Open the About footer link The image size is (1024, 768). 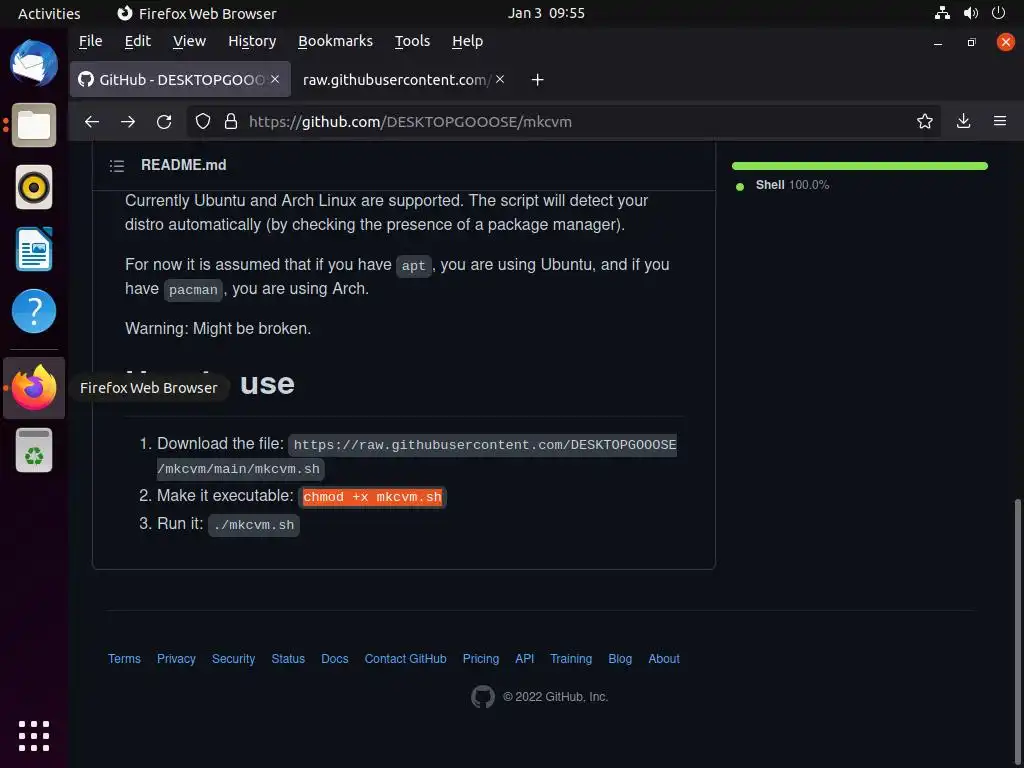click(664, 659)
